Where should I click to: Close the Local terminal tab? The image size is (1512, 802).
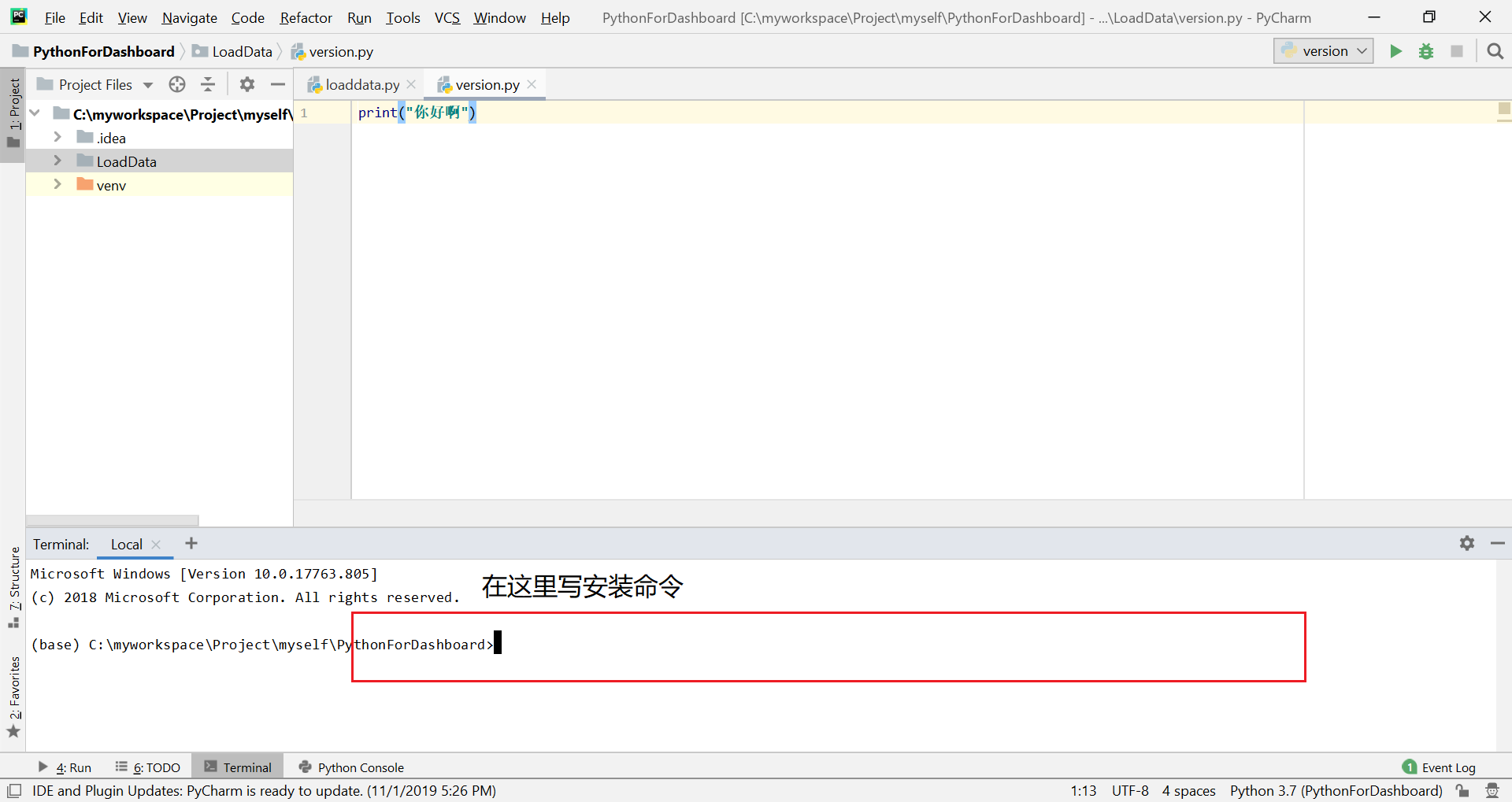(x=156, y=545)
